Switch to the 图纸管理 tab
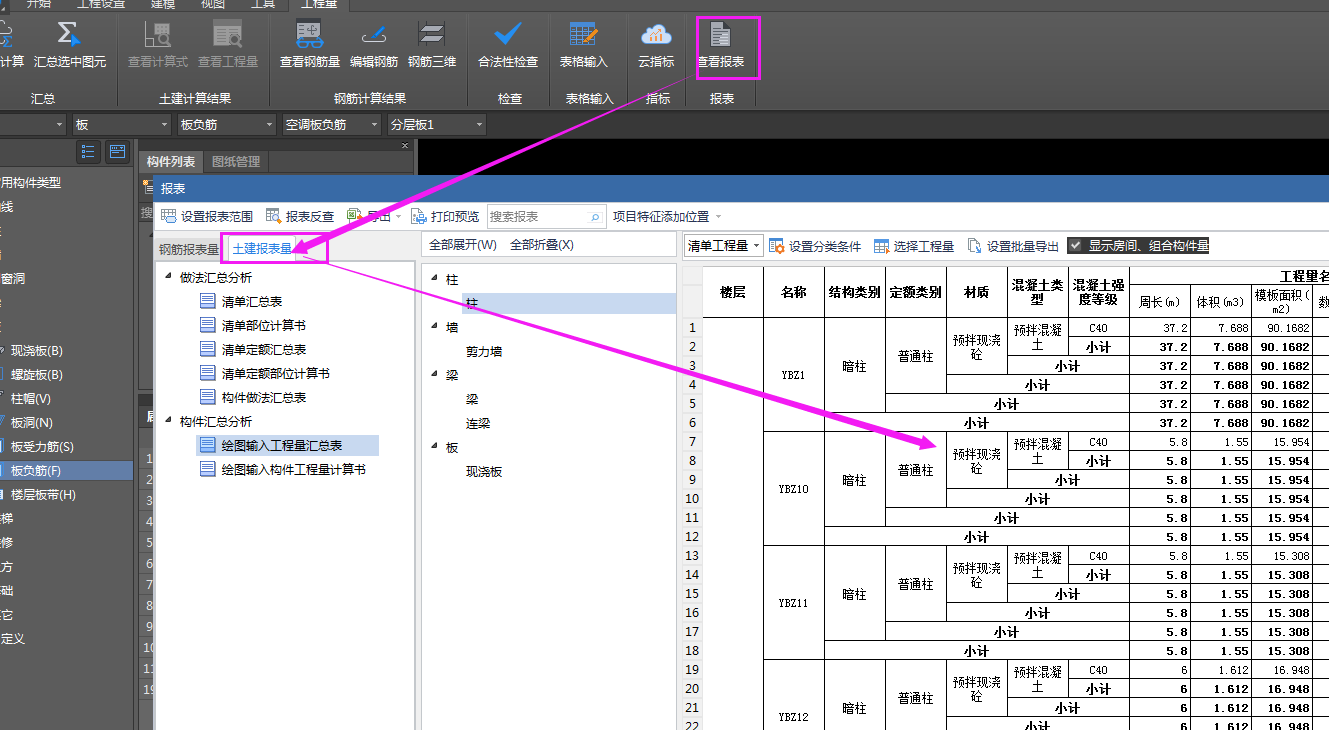Screen dimensions: 1329x730 click(x=236, y=162)
